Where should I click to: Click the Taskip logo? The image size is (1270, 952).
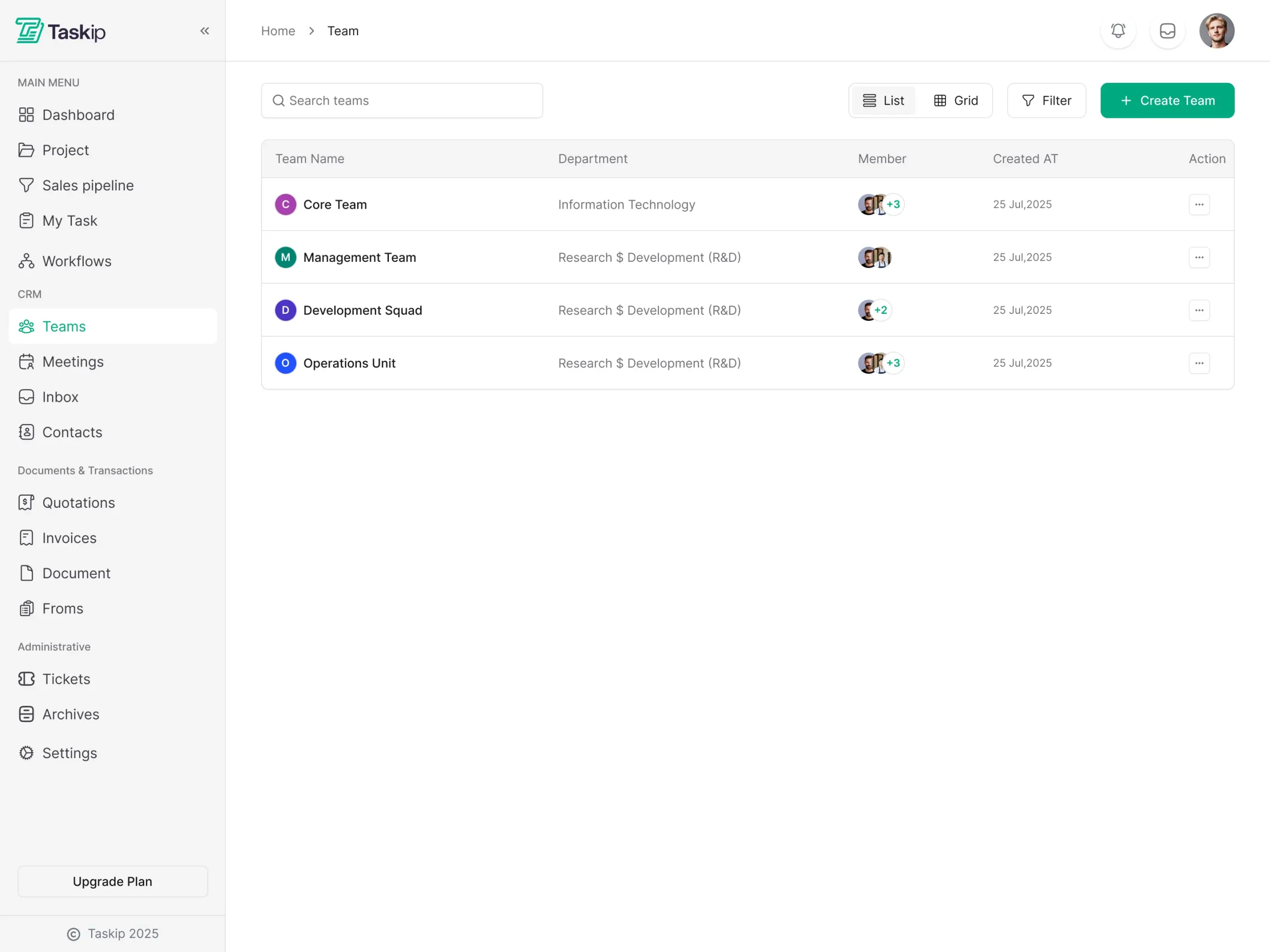pos(61,31)
